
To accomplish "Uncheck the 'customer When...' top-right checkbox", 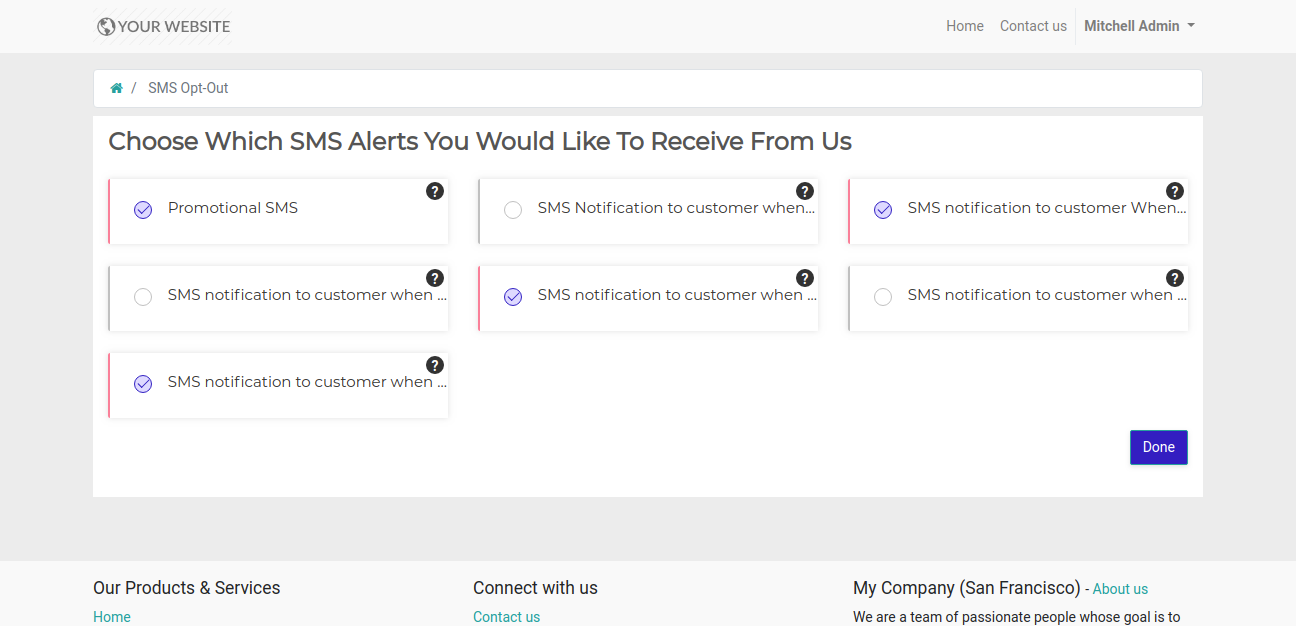I will (883, 210).
